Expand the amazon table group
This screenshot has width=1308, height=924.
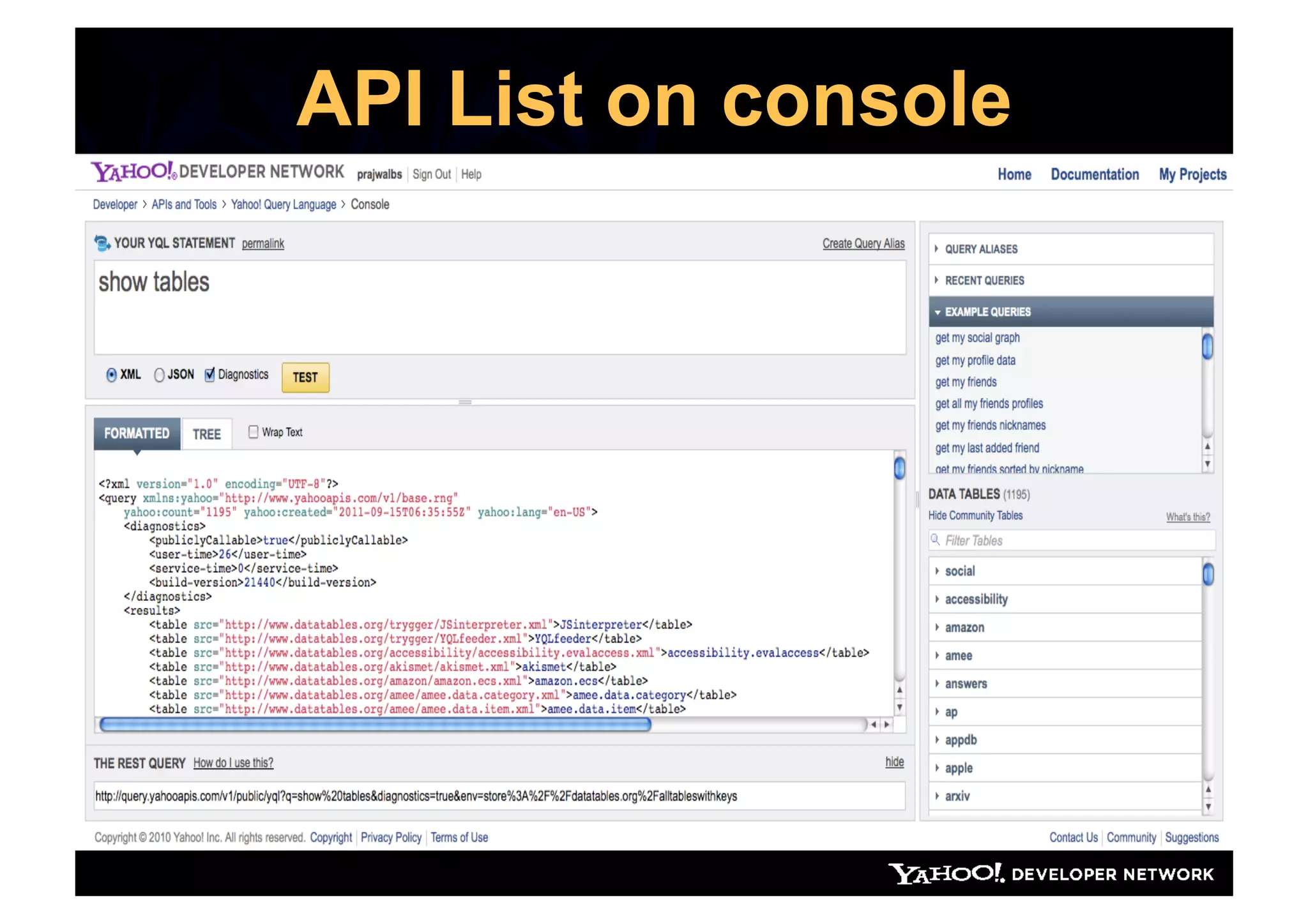point(1065,627)
